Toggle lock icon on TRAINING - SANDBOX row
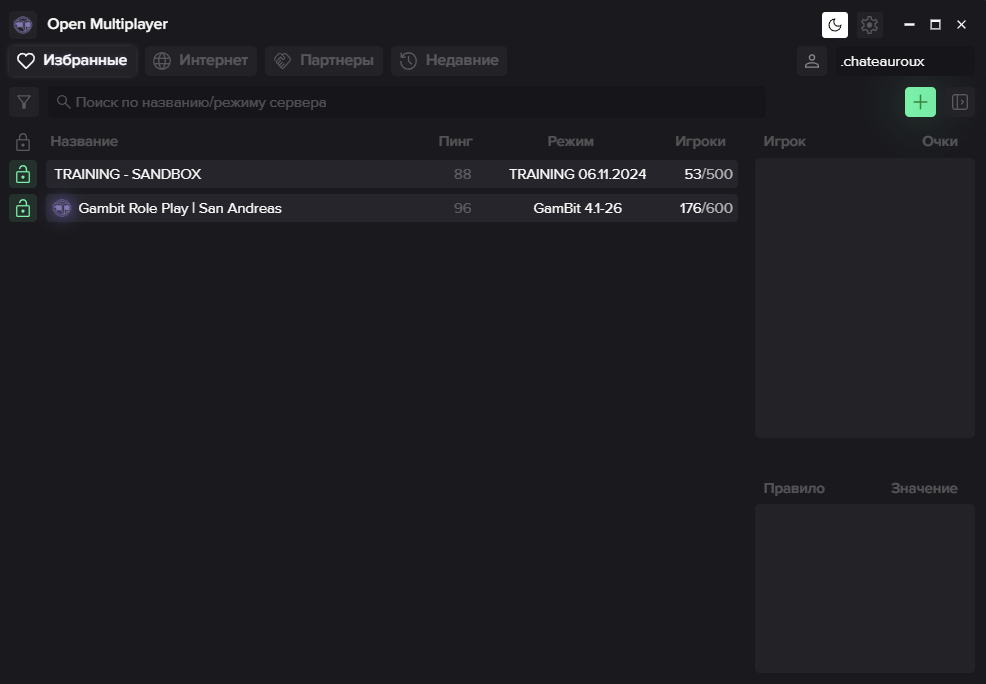The image size is (986, 684). [x=23, y=174]
